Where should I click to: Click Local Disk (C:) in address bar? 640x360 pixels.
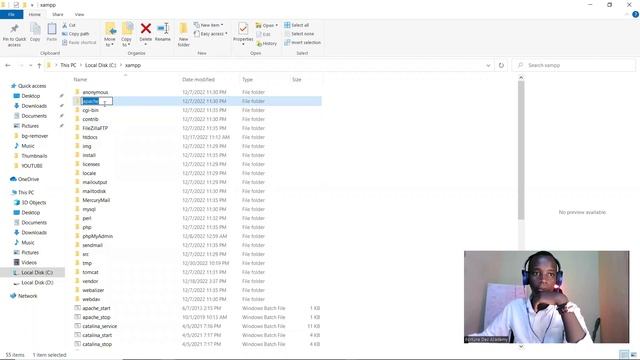click(100, 65)
